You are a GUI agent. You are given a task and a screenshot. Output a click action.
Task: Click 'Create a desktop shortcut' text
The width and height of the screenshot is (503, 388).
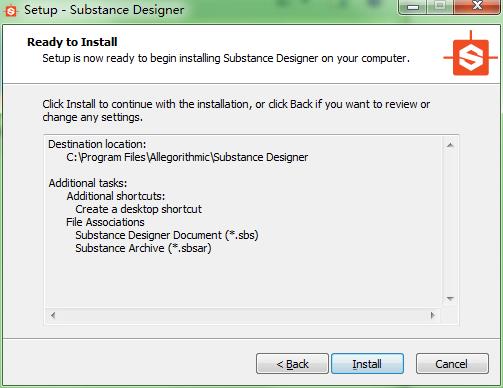tap(138, 209)
